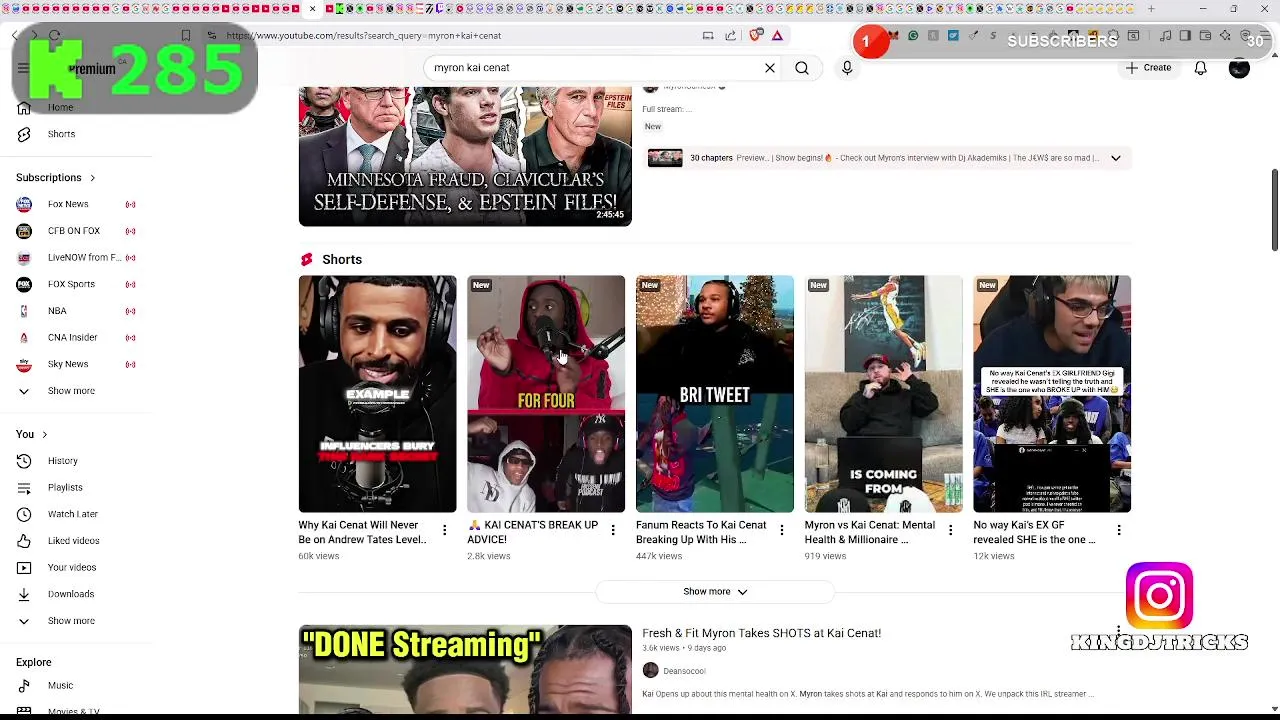Click the 30 chapters preview thumbnail
This screenshot has height=720, width=1280.
665,158
